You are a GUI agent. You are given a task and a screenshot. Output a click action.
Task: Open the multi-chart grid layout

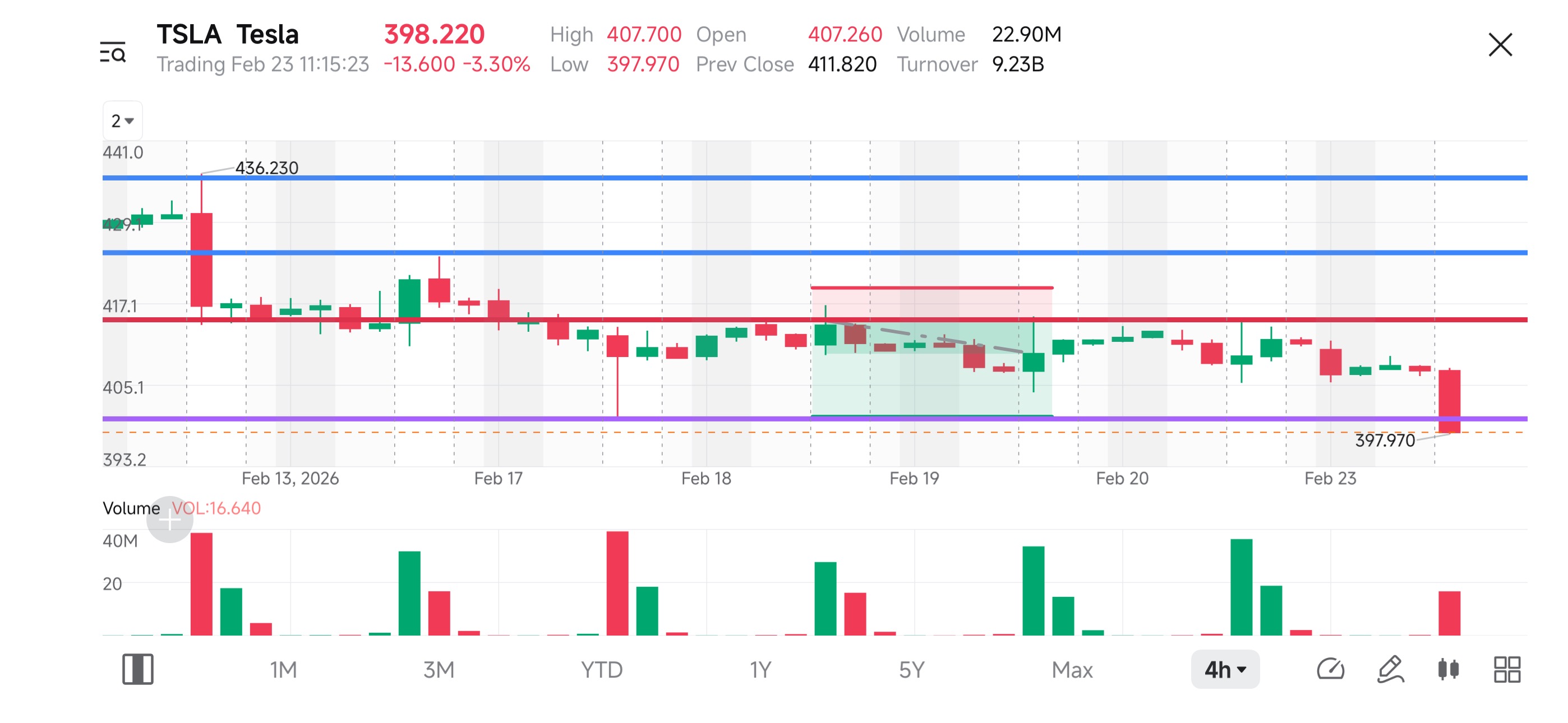coord(1506,669)
